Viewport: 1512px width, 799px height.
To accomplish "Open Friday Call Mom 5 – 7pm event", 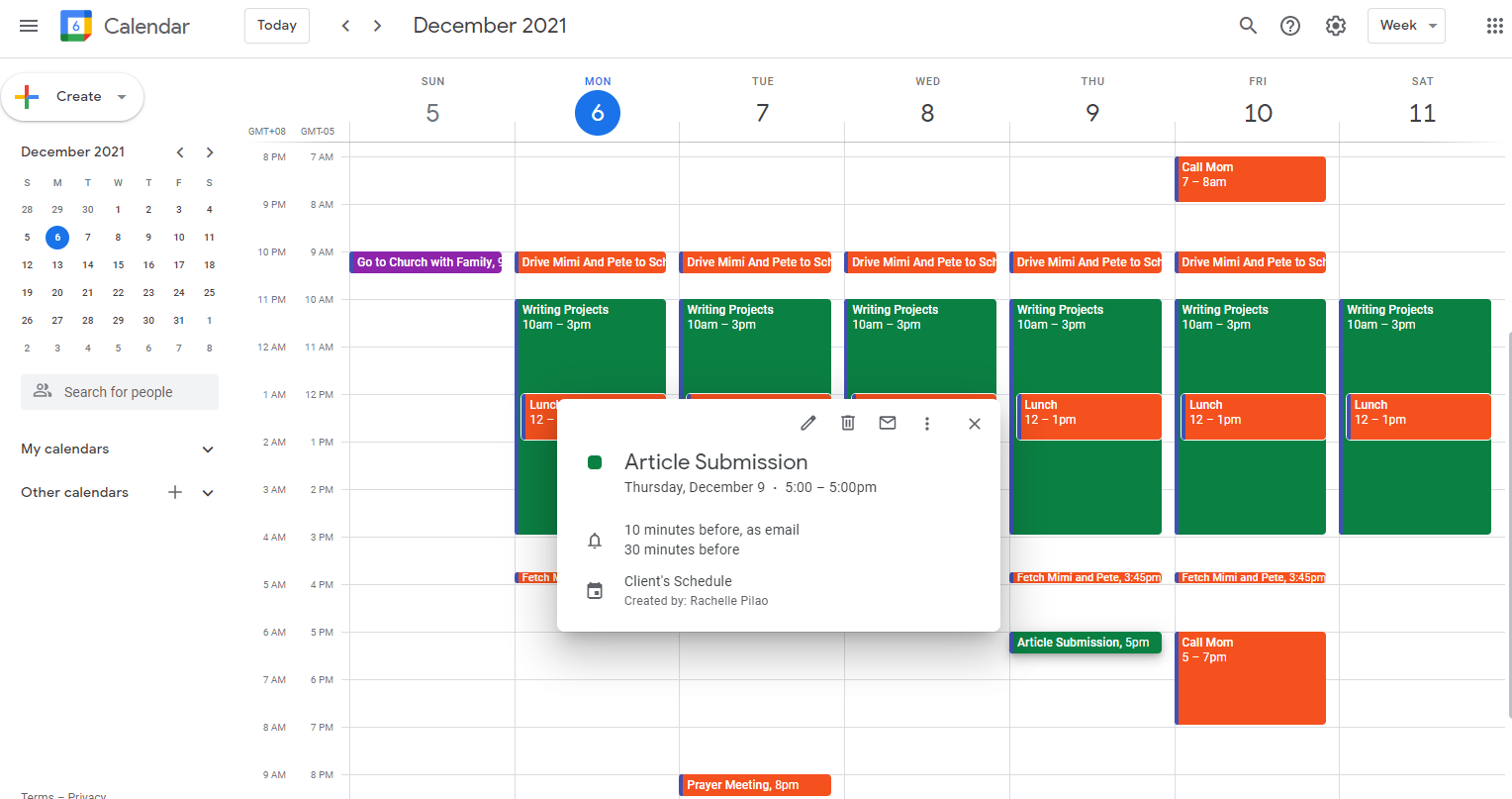I will 1250,678.
